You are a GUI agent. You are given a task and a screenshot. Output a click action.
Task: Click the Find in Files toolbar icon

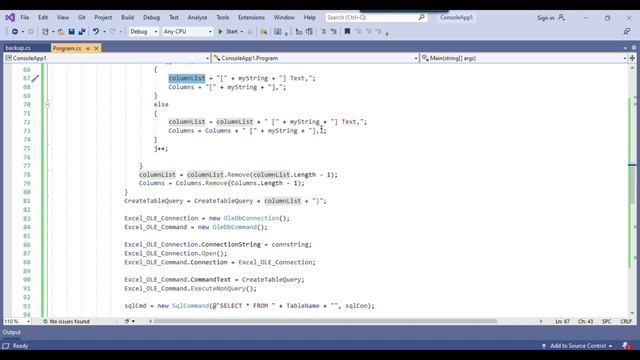(x=264, y=31)
